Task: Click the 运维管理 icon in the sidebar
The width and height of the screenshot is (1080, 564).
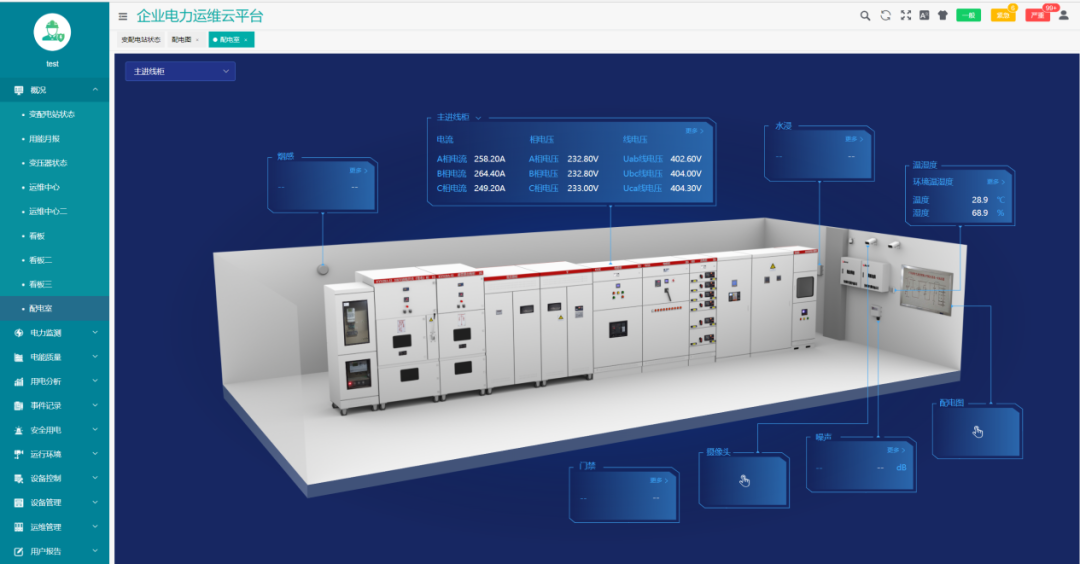Action: pos(19,527)
